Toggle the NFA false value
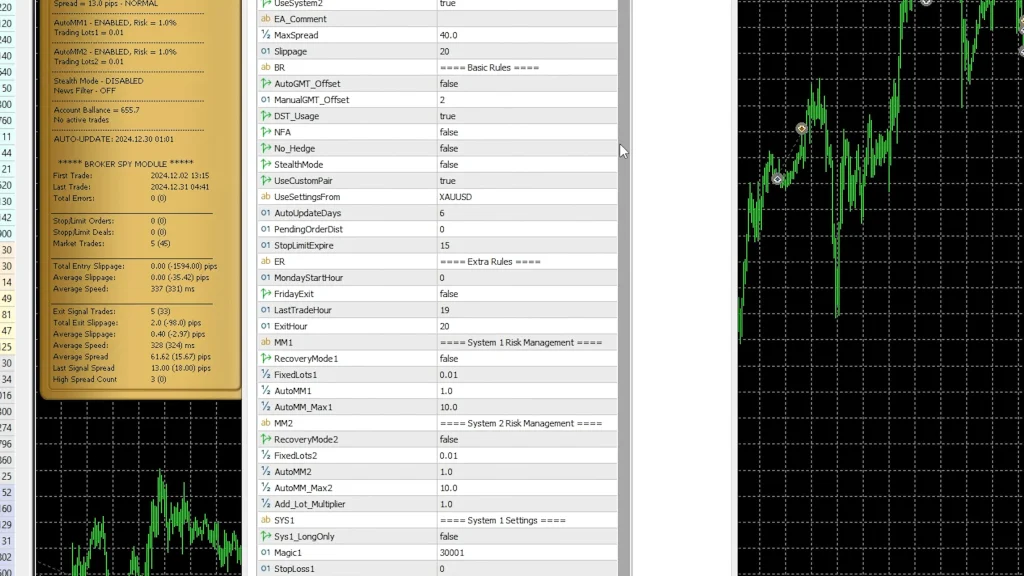Screen dimensions: 1024x576 click(526, 132)
